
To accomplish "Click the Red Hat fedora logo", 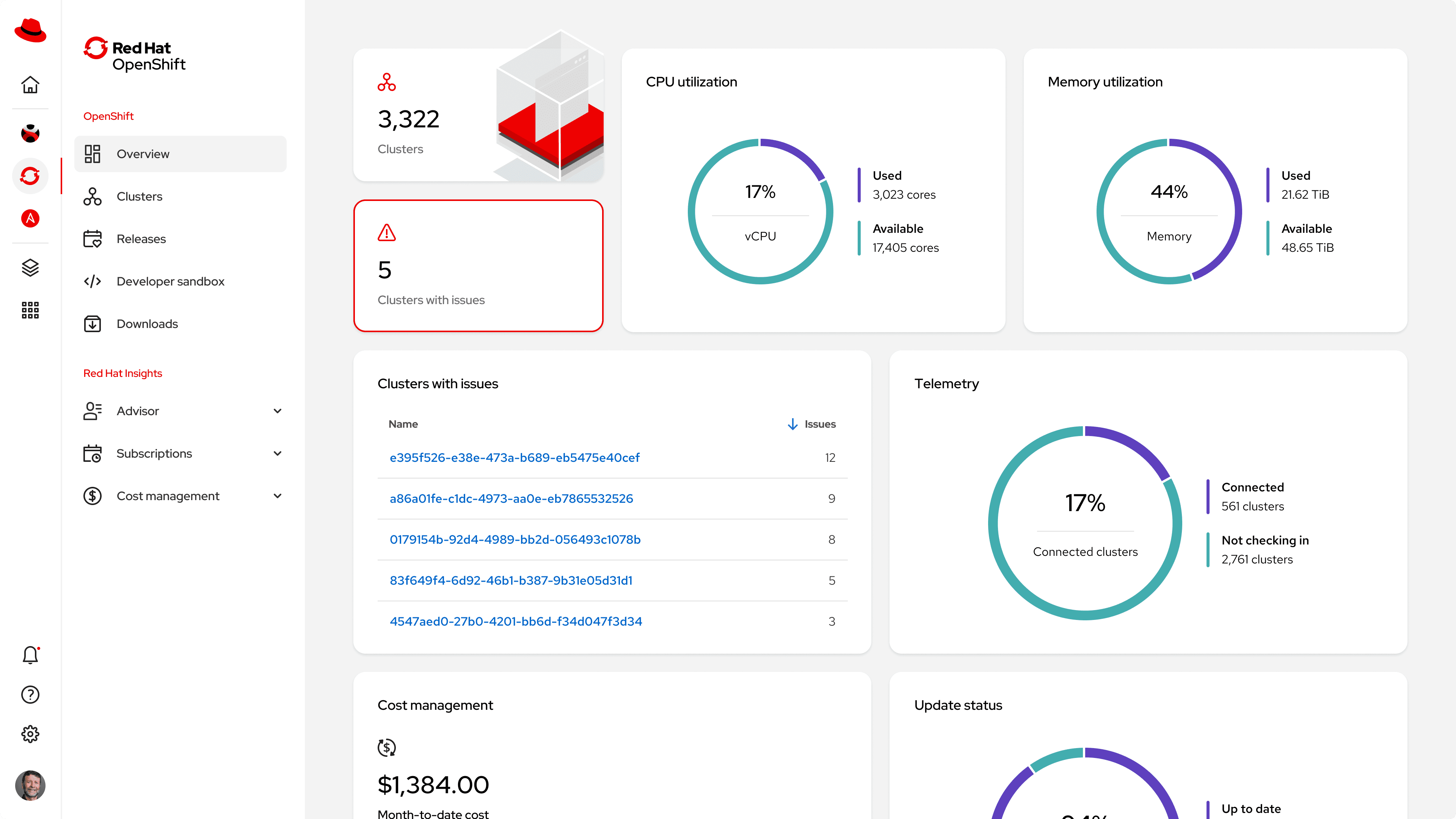I will [x=30, y=30].
